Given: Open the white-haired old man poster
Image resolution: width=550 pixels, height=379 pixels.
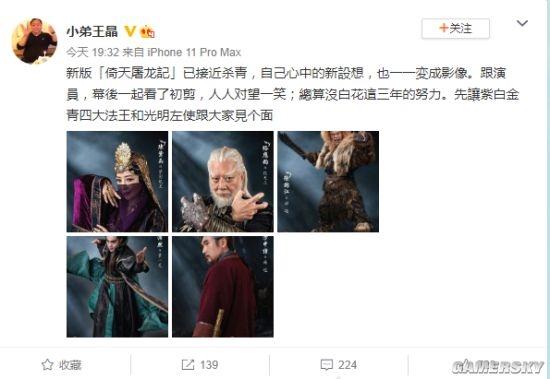Looking at the screenshot, I should pos(223,181).
